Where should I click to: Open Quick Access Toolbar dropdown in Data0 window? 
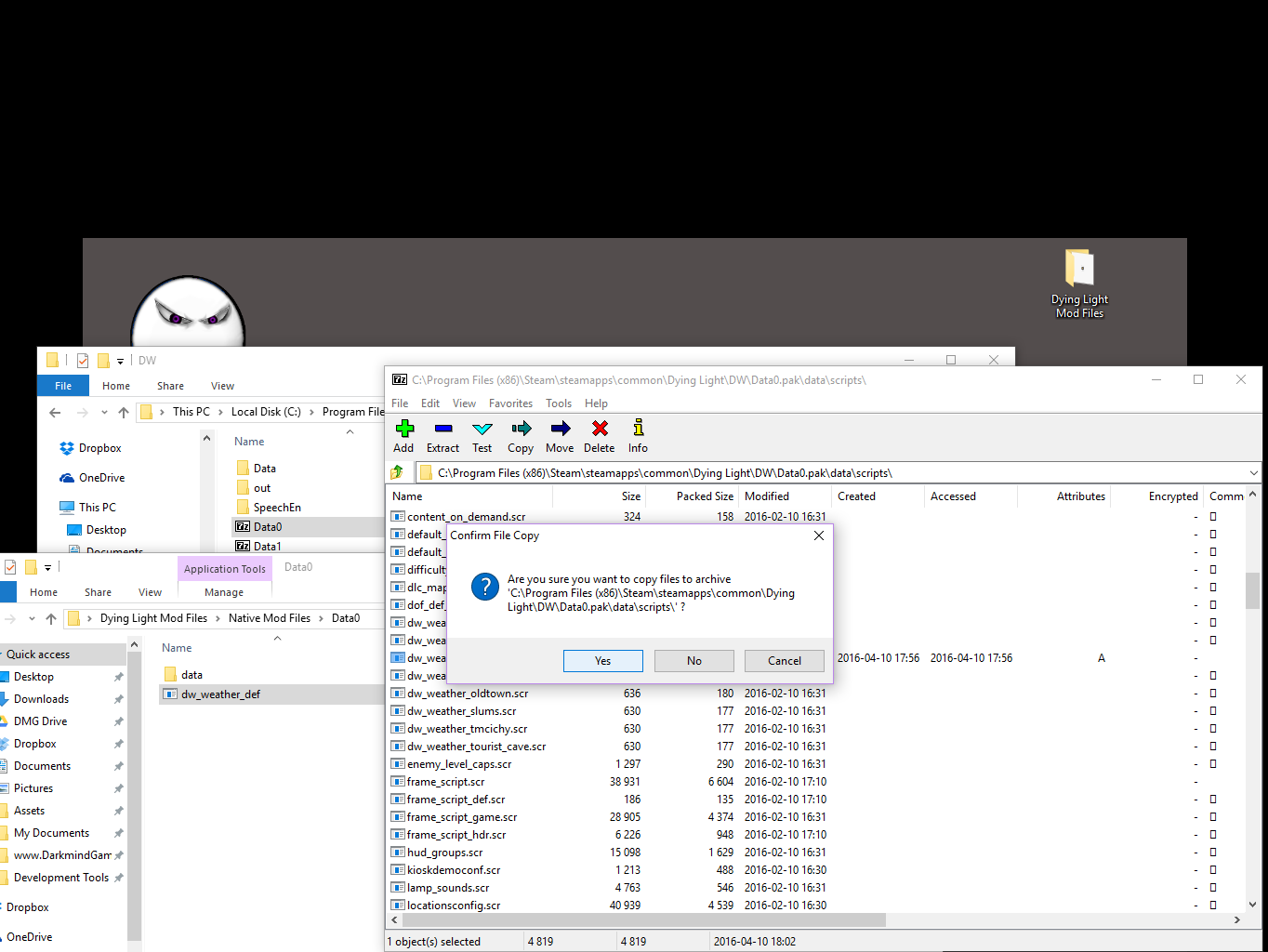click(x=47, y=567)
